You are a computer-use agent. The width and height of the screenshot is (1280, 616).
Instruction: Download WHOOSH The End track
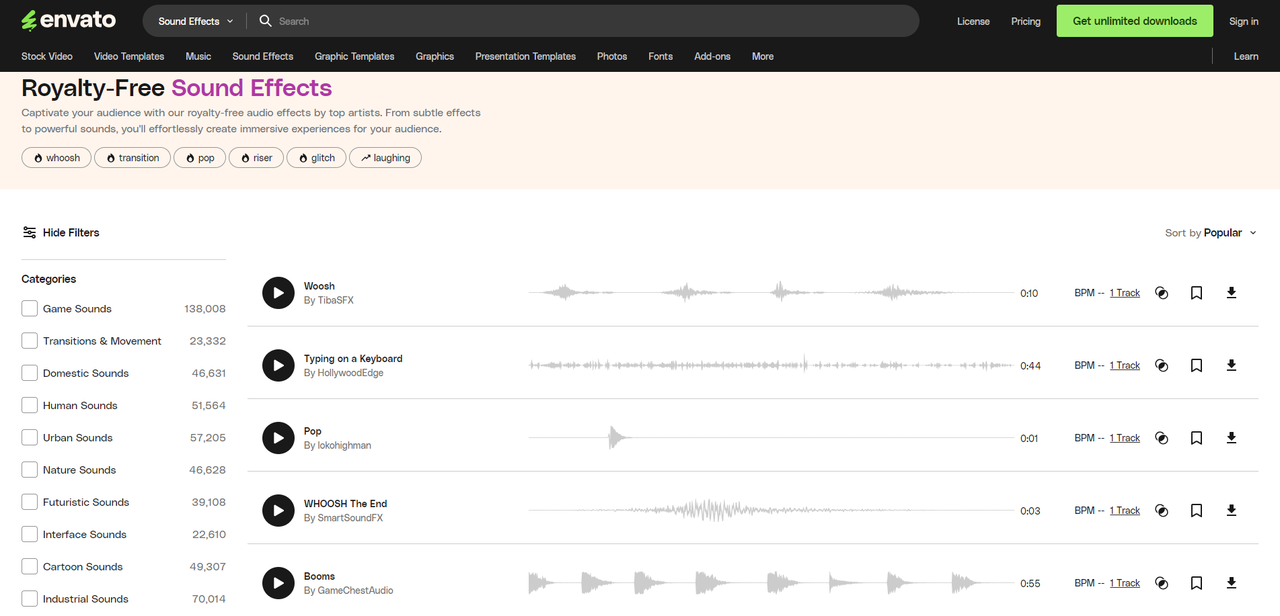(x=1231, y=510)
